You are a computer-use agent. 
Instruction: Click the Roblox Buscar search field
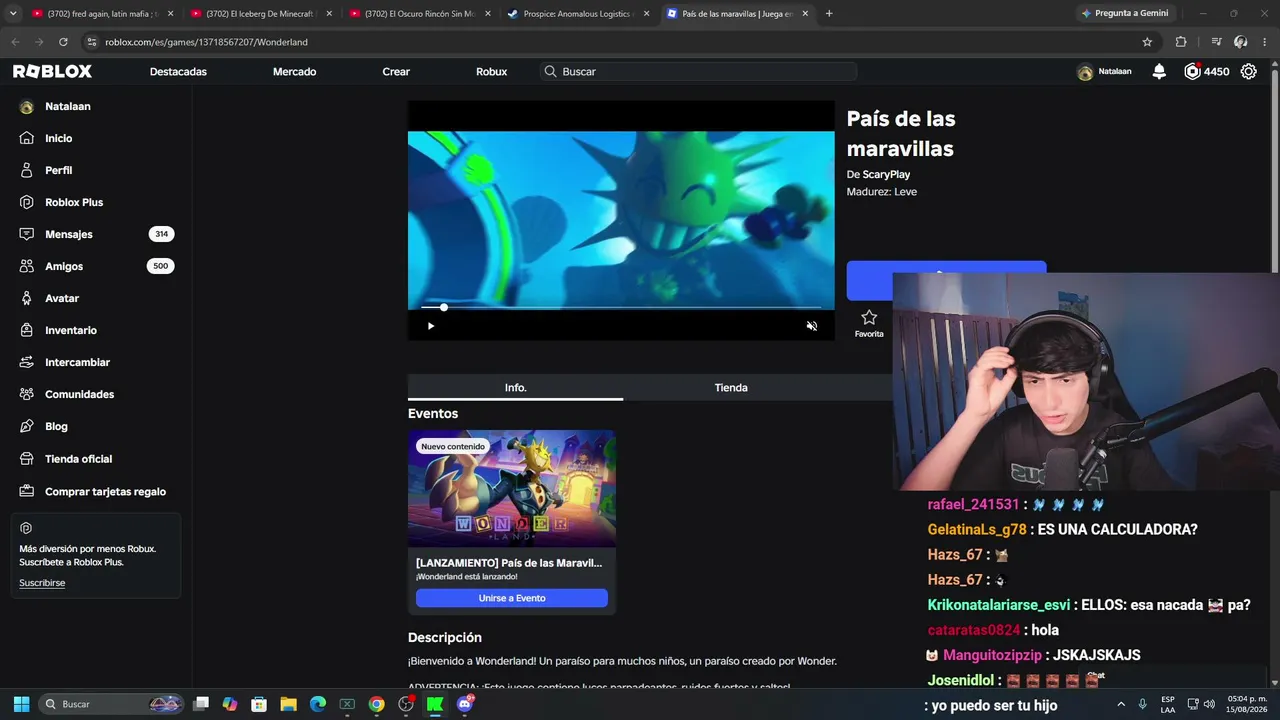pyautogui.click(x=698, y=72)
